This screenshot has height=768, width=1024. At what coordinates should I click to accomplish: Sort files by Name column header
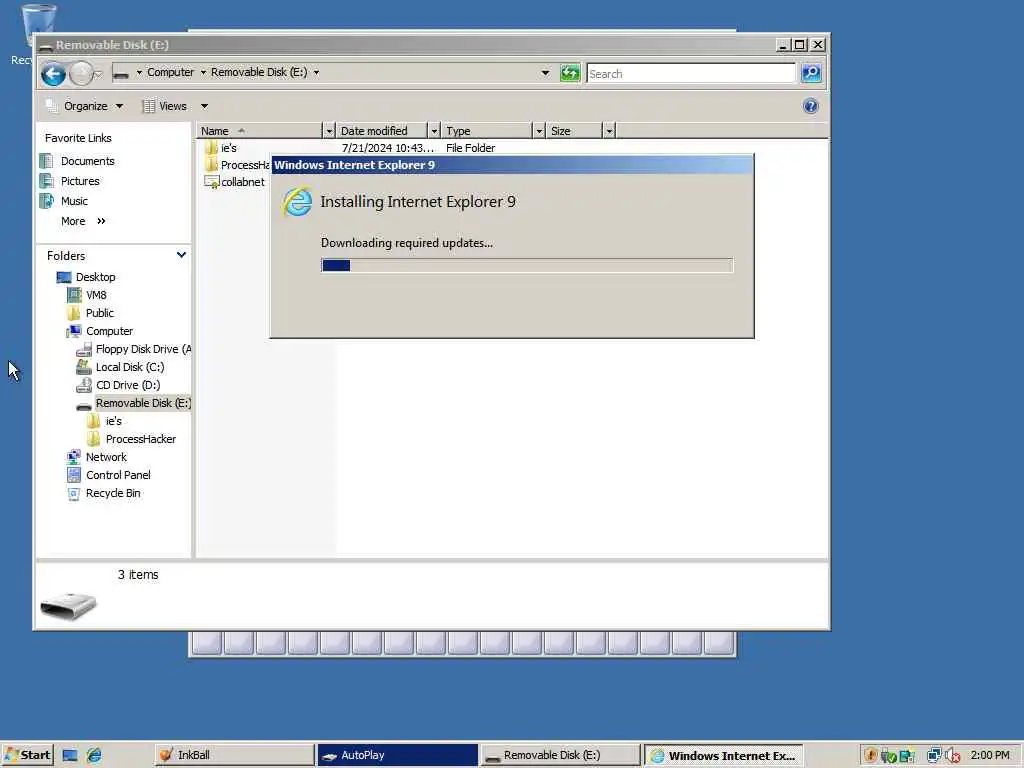click(259, 131)
